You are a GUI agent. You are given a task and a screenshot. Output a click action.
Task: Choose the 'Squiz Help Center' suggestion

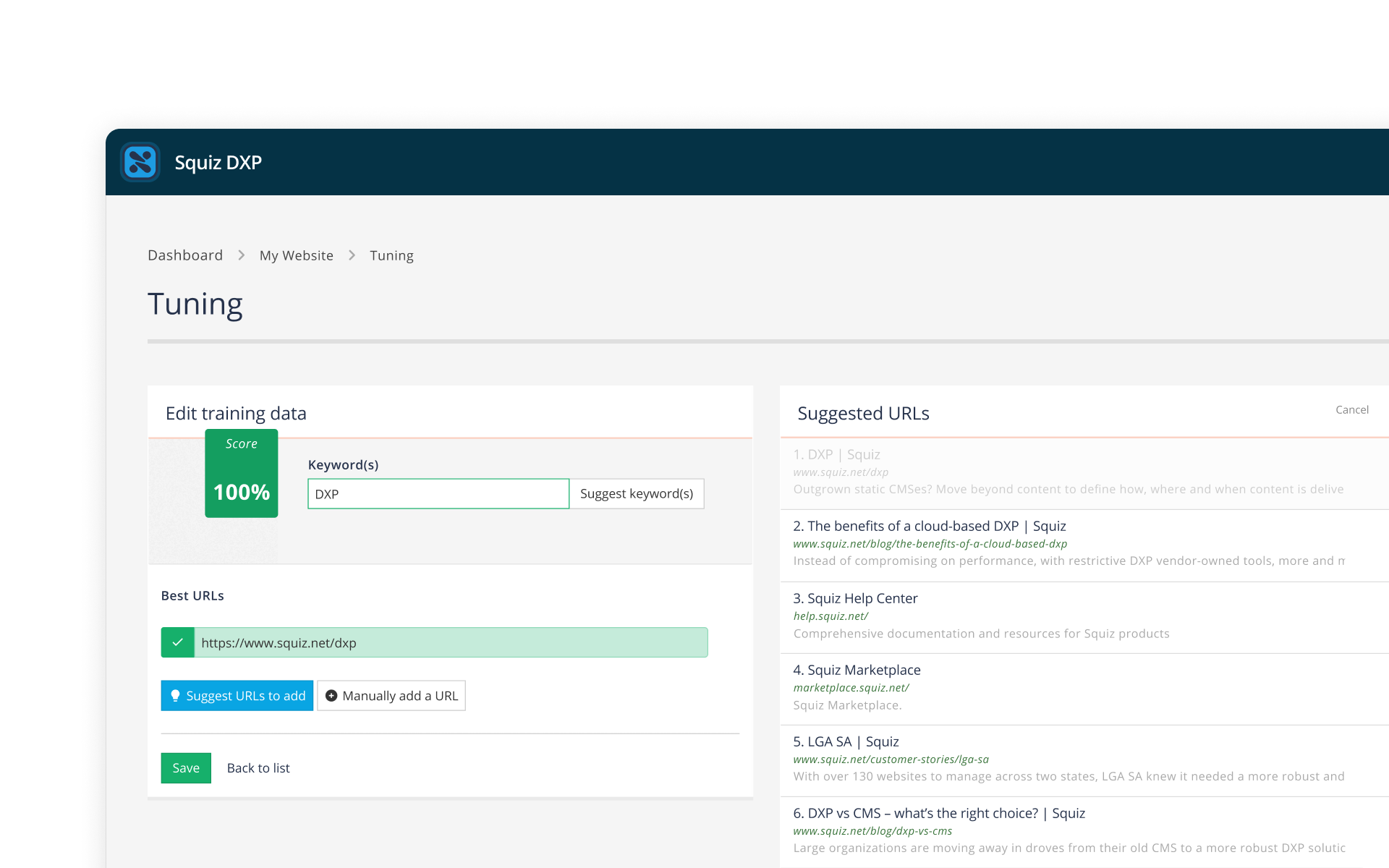(1084, 618)
